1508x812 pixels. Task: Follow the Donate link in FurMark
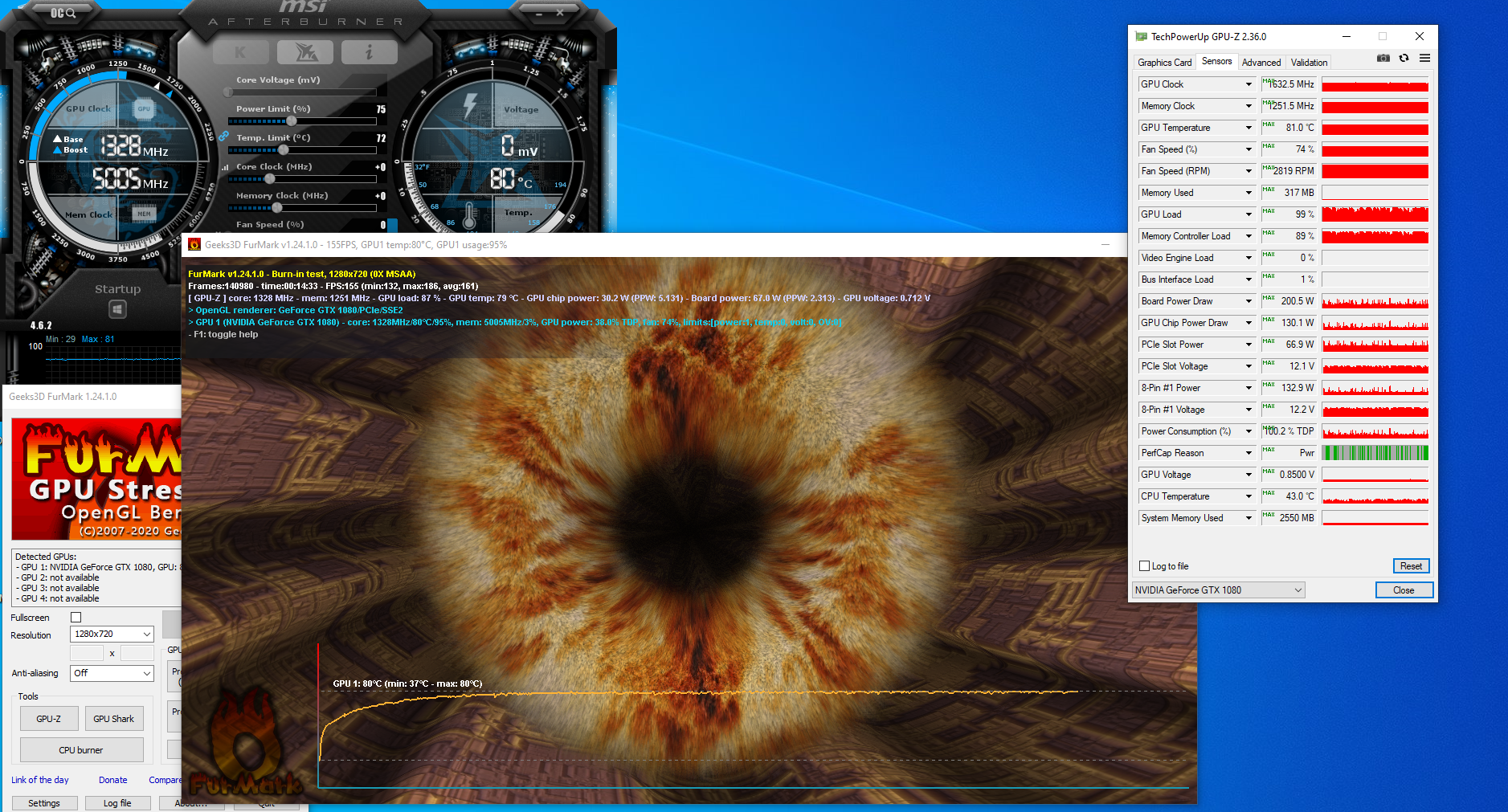tap(113, 780)
